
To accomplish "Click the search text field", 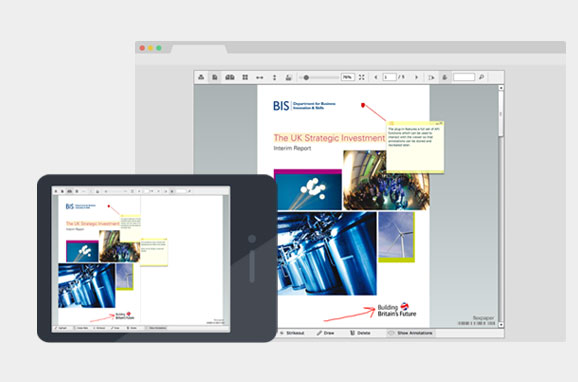I will point(464,77).
